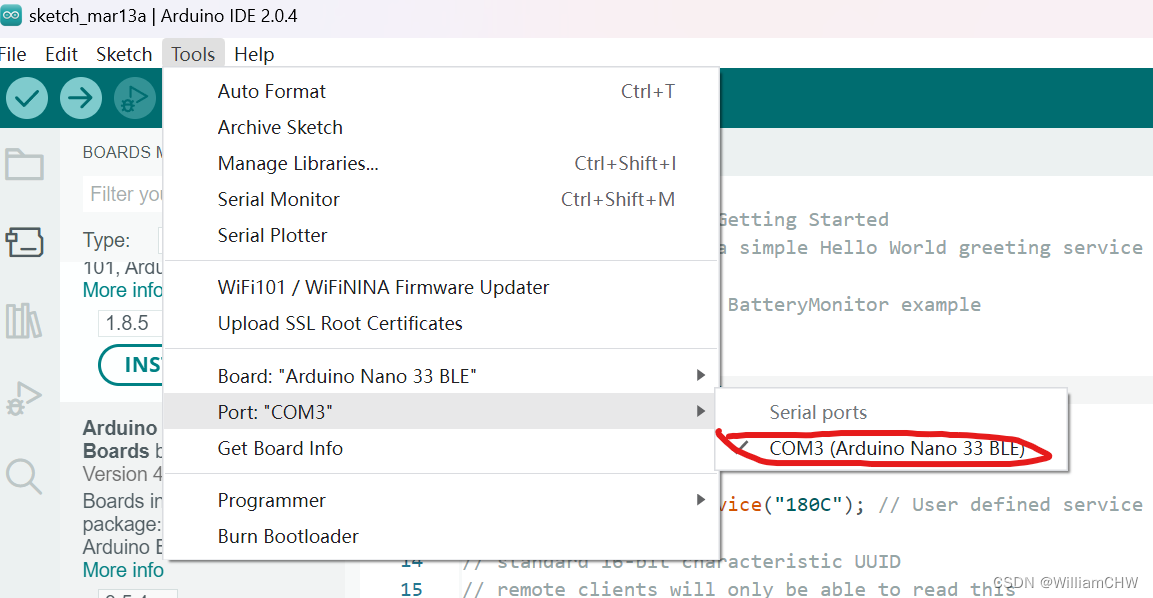Open the Search magnifier sidebar icon
This screenshot has height=598, width=1153.
point(24,477)
